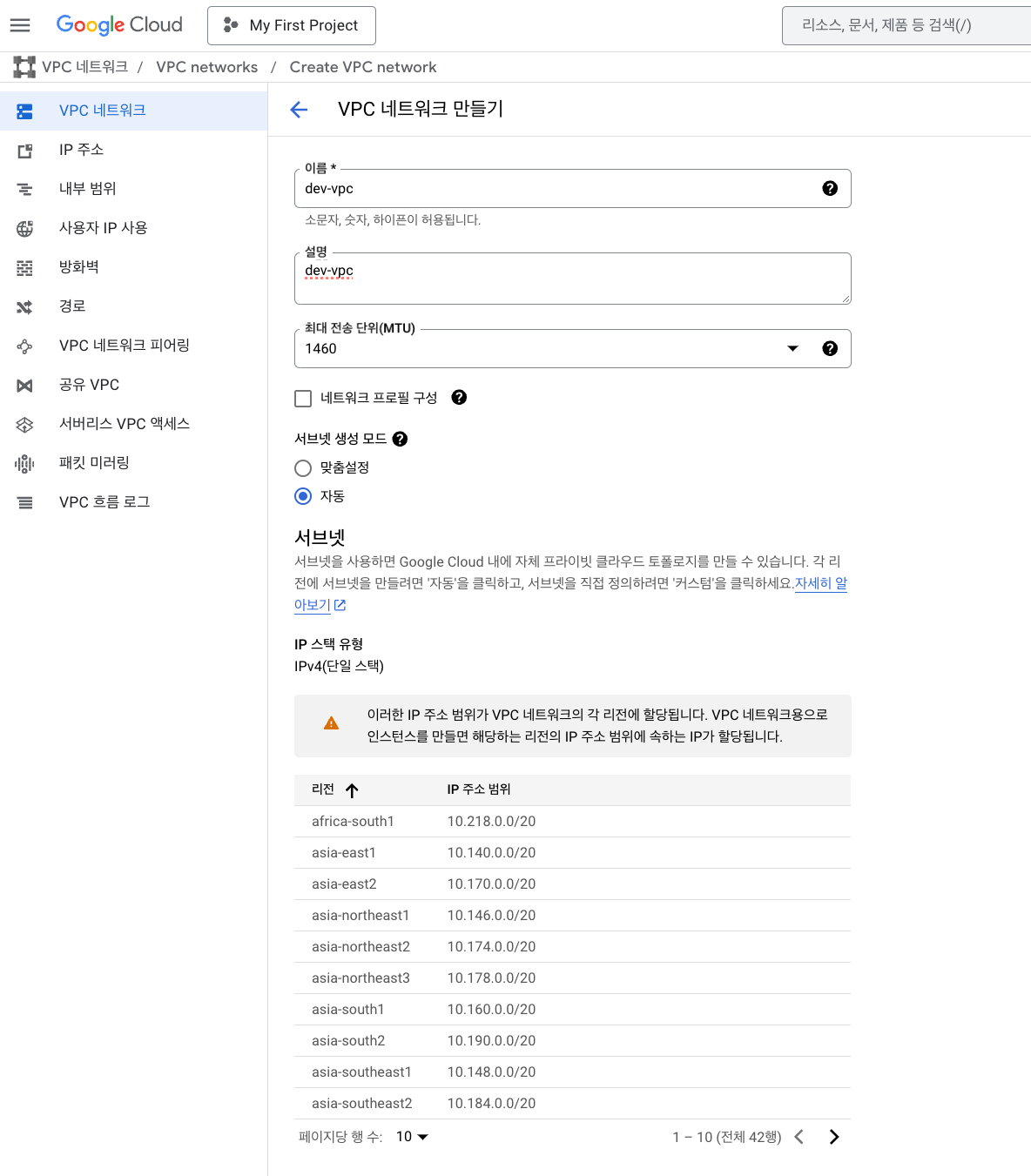Viewport: 1031px width, 1176px height.
Task: Go to previous table page
Action: (799, 1137)
